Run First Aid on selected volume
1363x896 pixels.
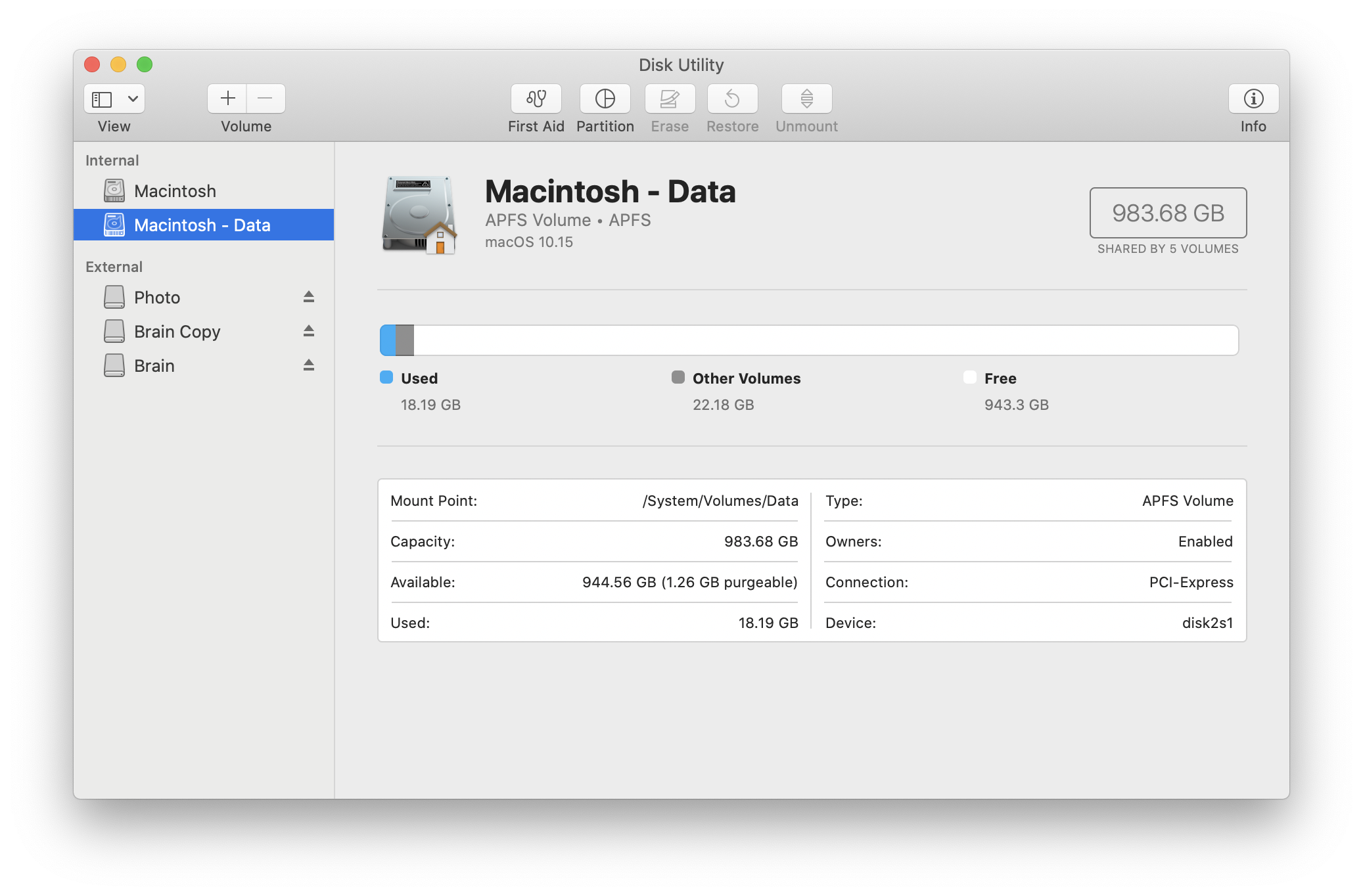click(x=536, y=99)
